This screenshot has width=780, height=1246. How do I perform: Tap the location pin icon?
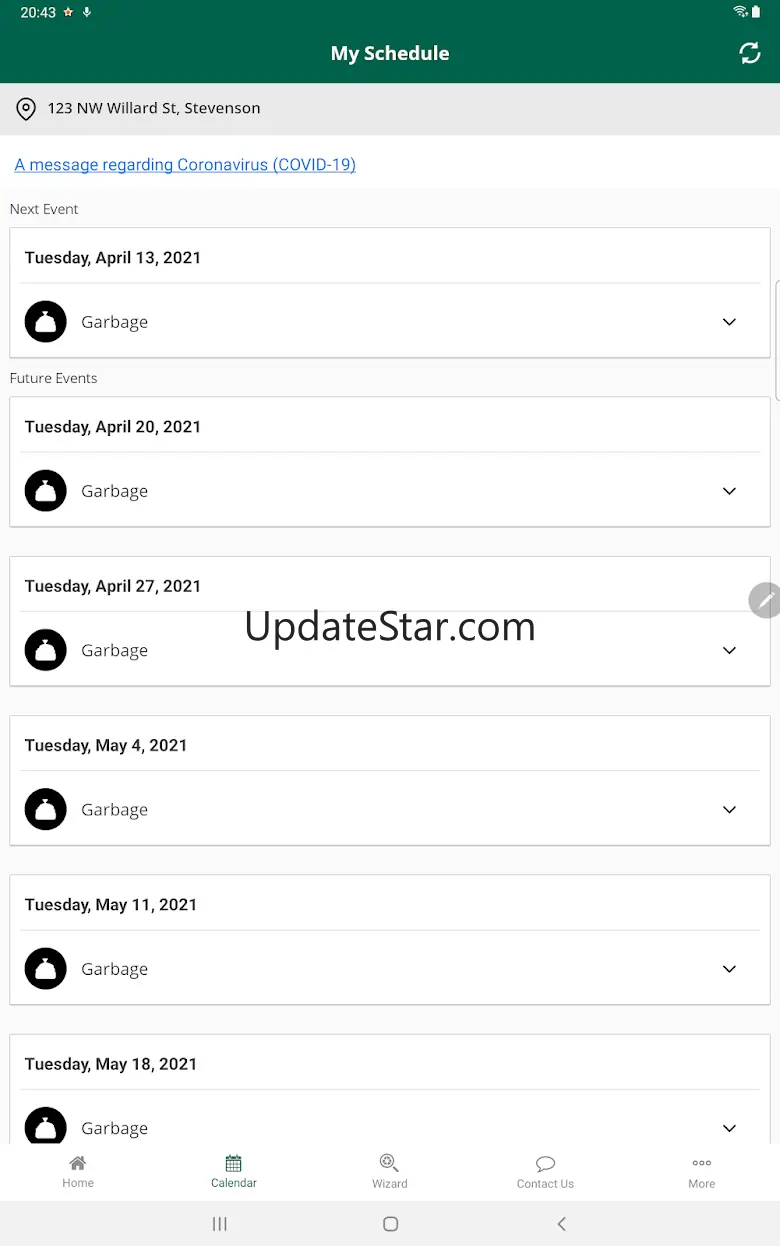(27, 109)
